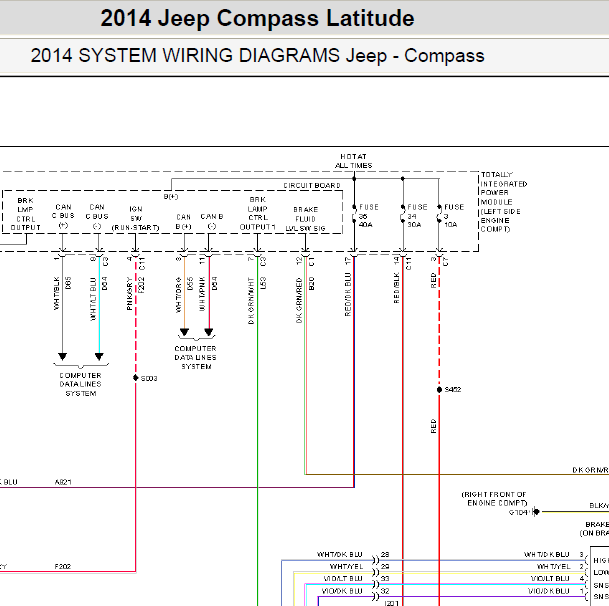Click the 'CAN B (+)' label
The width and height of the screenshot is (609, 606).
click(183, 221)
